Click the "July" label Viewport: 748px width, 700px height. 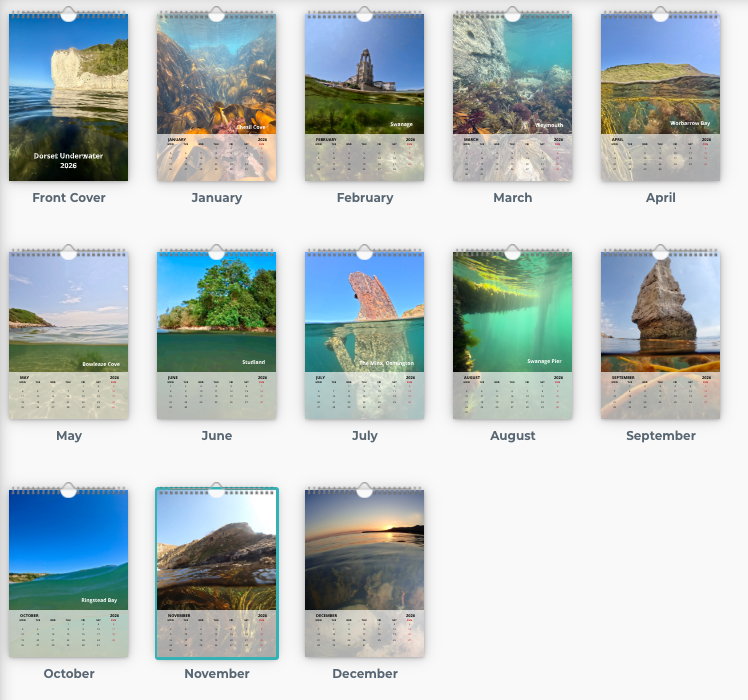click(364, 436)
